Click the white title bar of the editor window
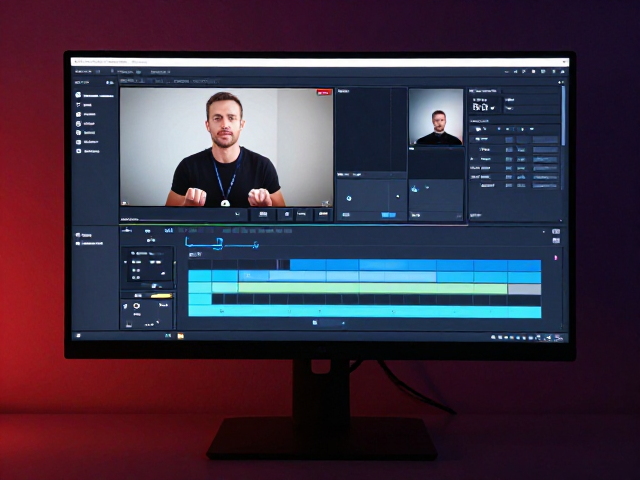The height and width of the screenshot is (480, 640). pyautogui.click(x=320, y=62)
